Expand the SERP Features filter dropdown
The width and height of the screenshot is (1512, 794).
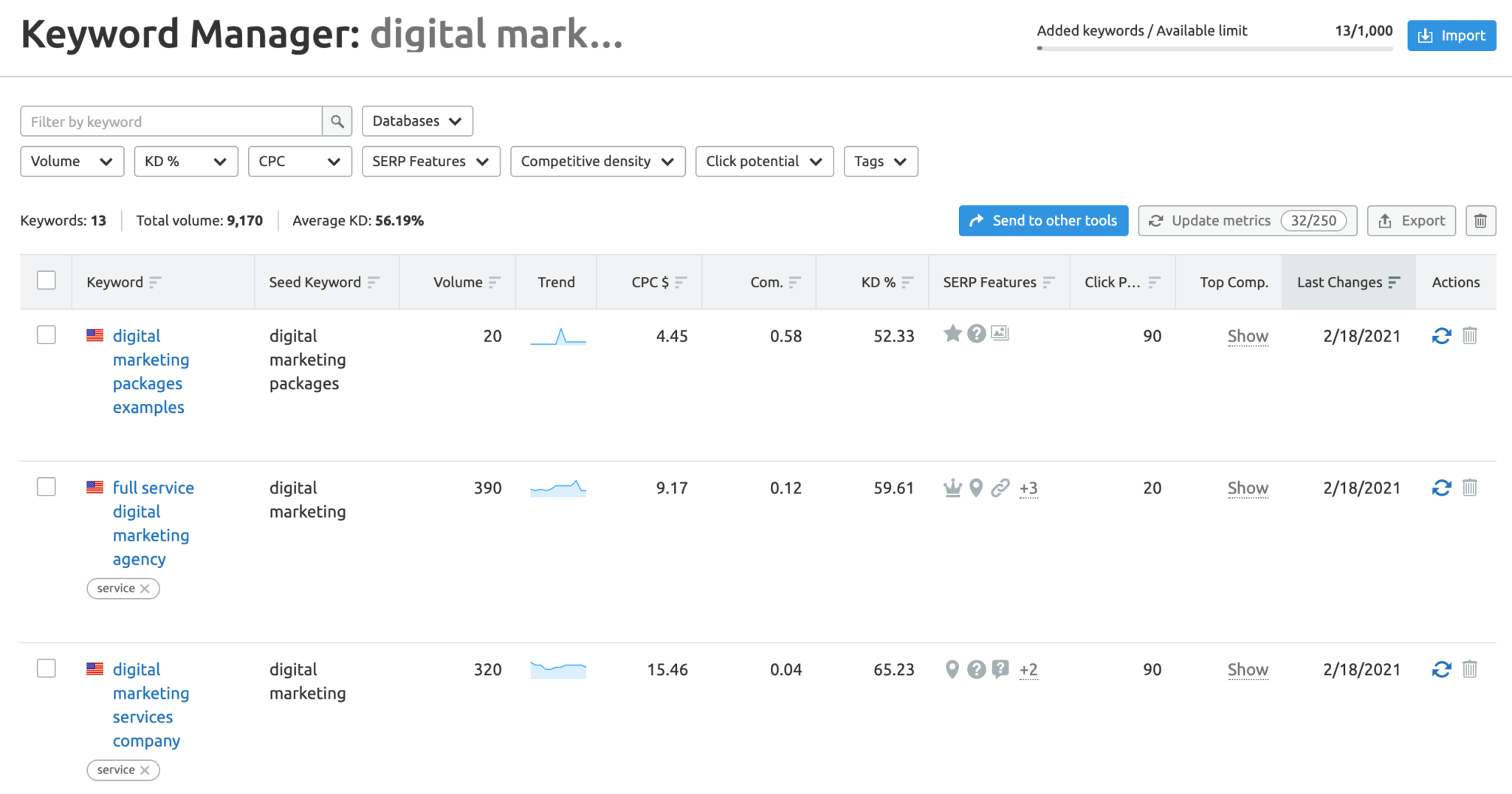pos(430,162)
